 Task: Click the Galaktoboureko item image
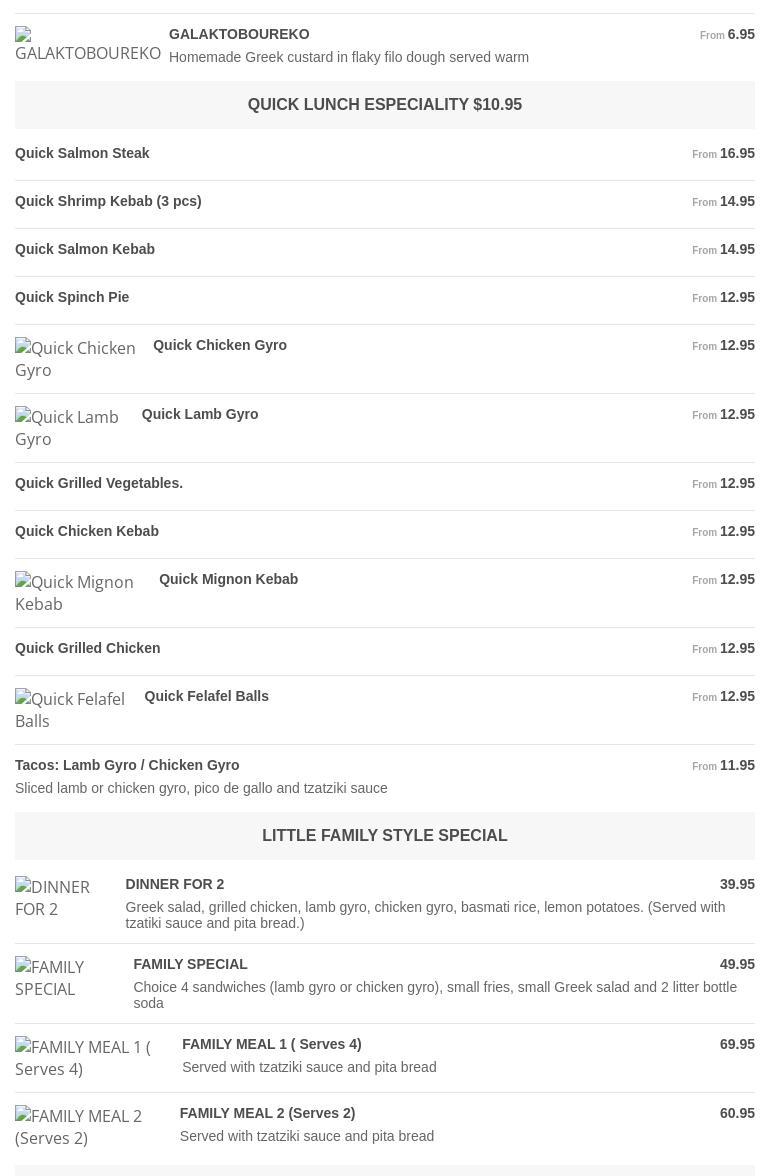coord(88,45)
